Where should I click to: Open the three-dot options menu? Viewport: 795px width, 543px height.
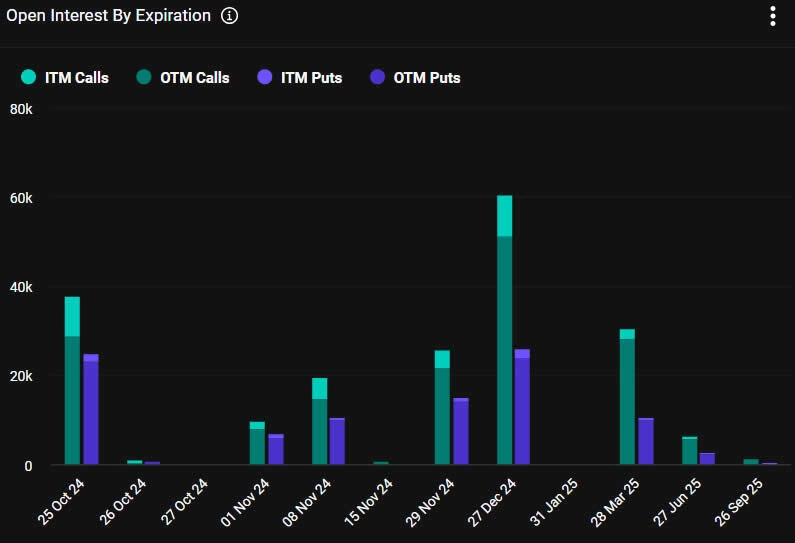coord(773,16)
